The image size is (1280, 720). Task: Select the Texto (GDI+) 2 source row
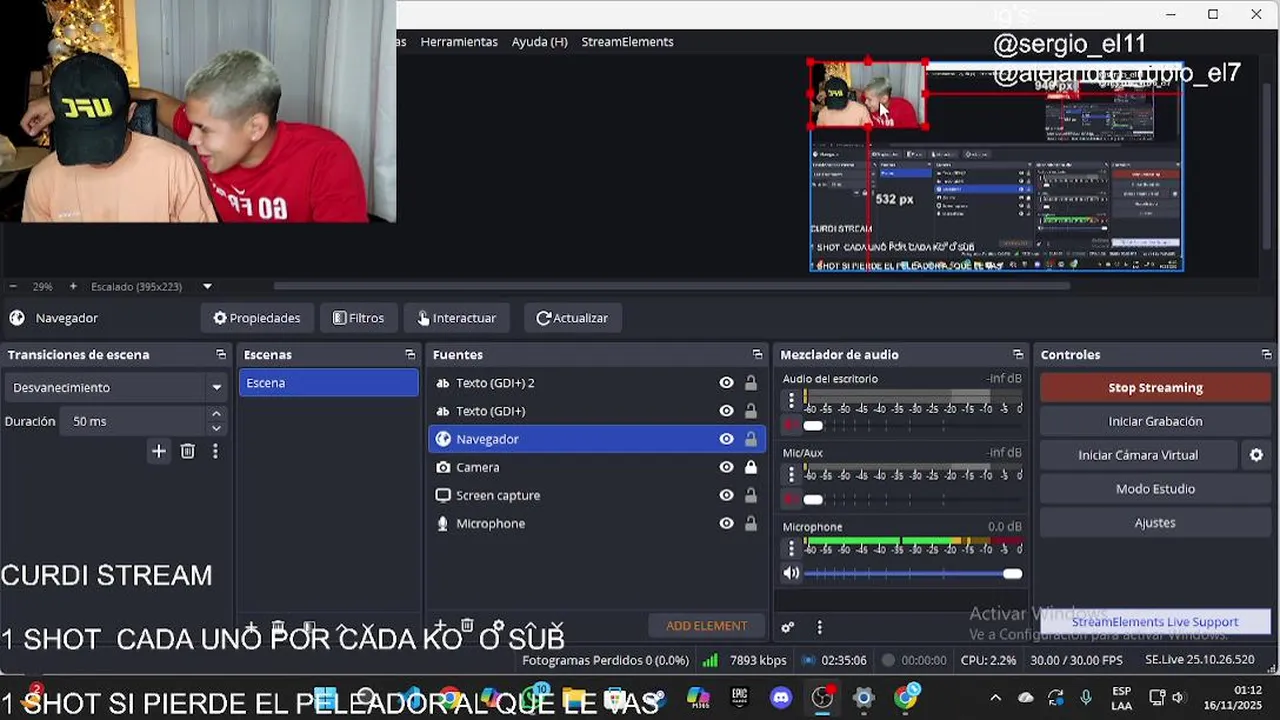point(597,383)
